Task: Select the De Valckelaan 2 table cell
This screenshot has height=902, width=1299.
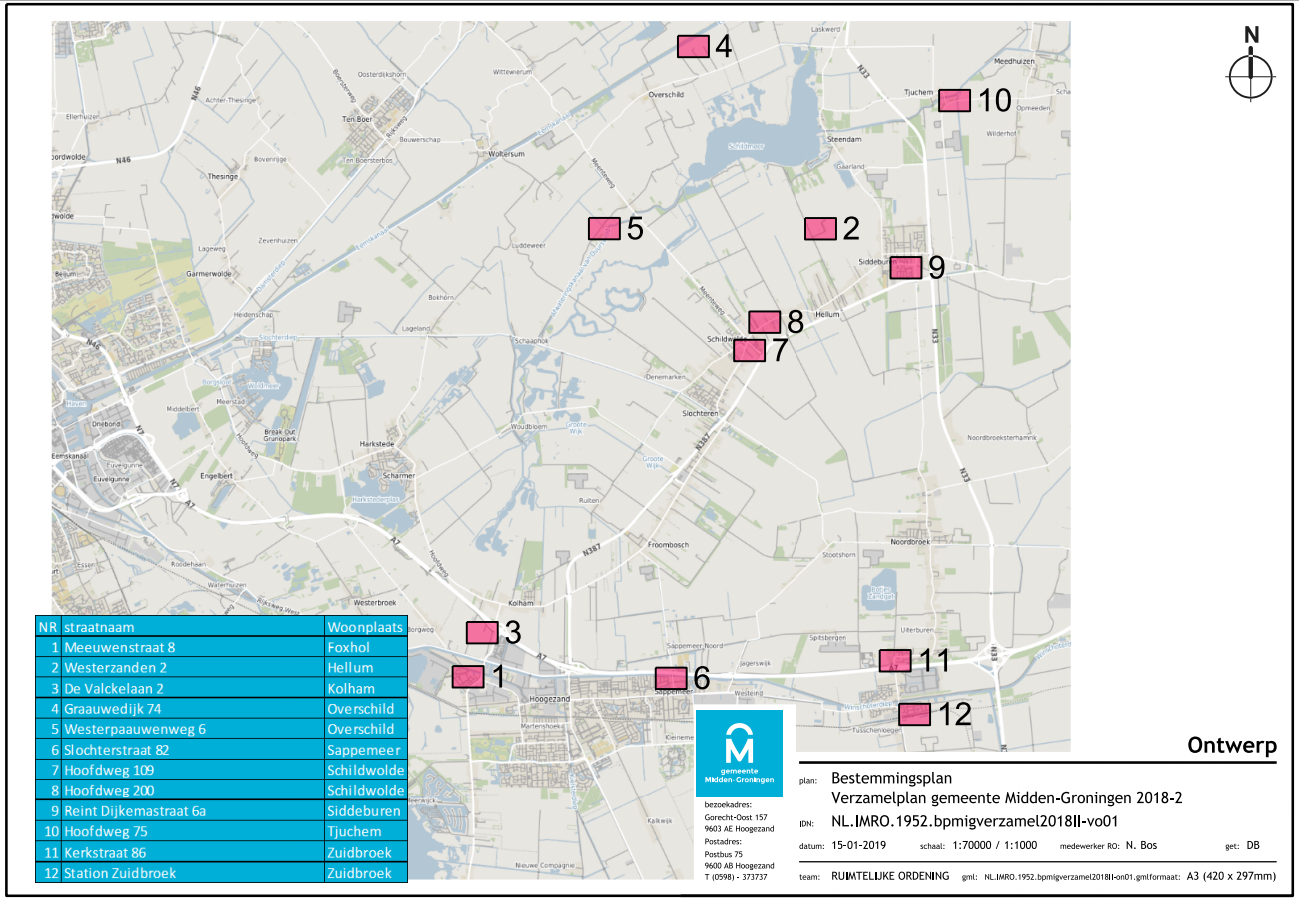Action: coord(191,688)
